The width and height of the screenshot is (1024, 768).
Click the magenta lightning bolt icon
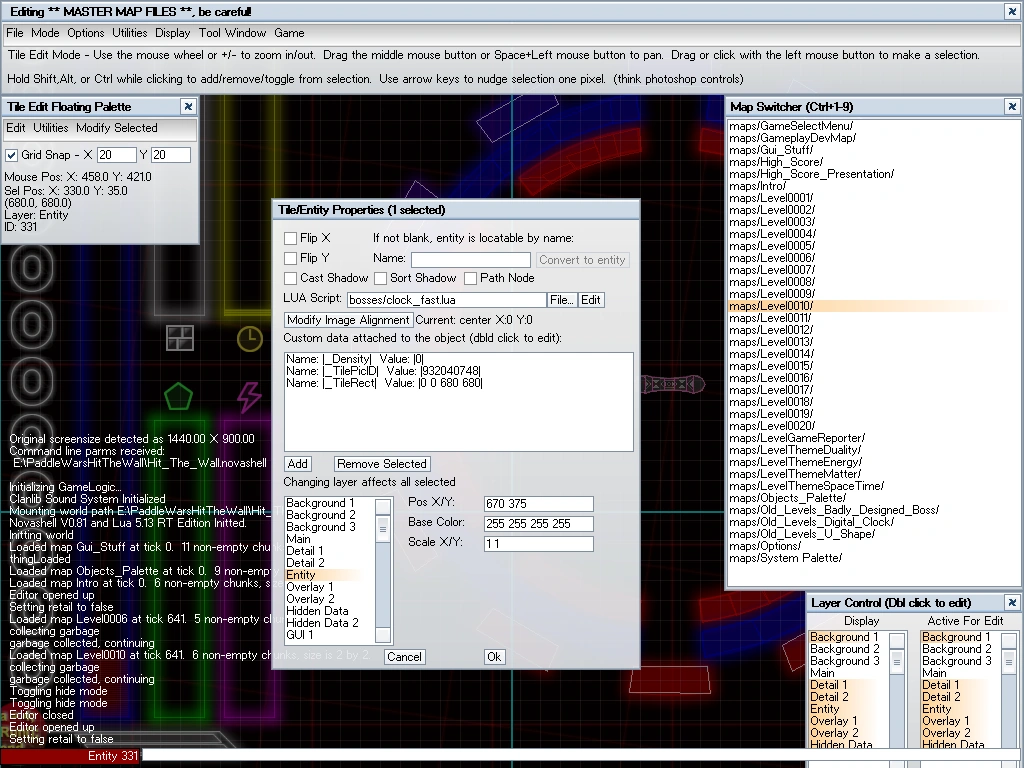[248, 396]
